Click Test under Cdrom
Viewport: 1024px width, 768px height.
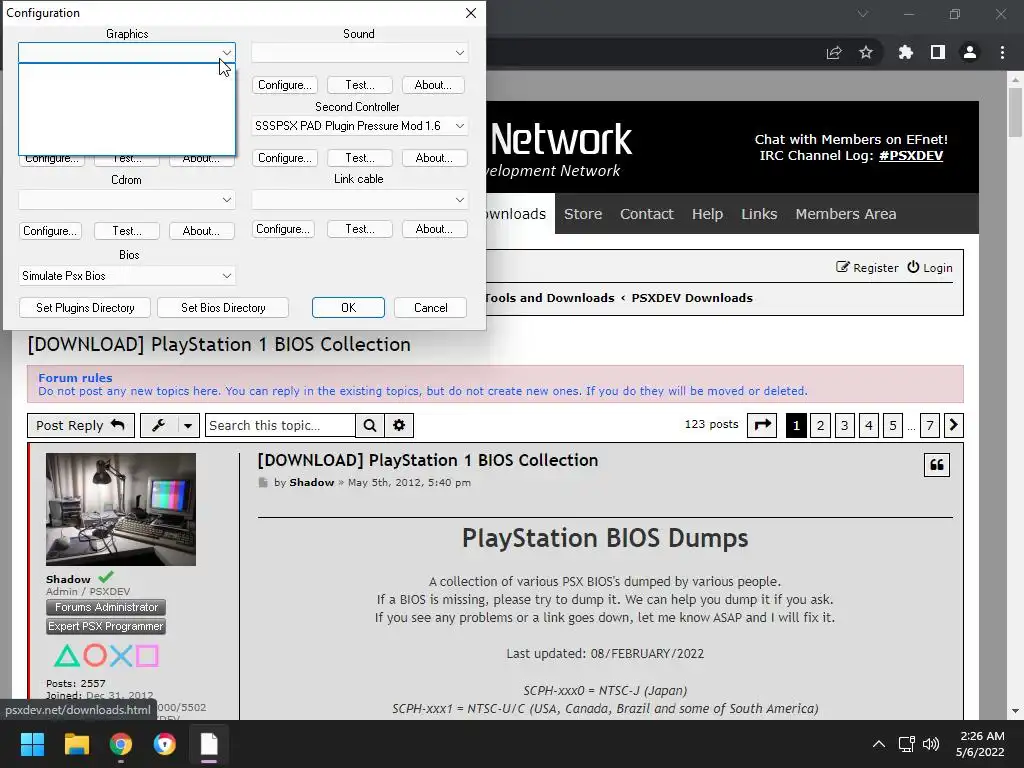point(127,231)
